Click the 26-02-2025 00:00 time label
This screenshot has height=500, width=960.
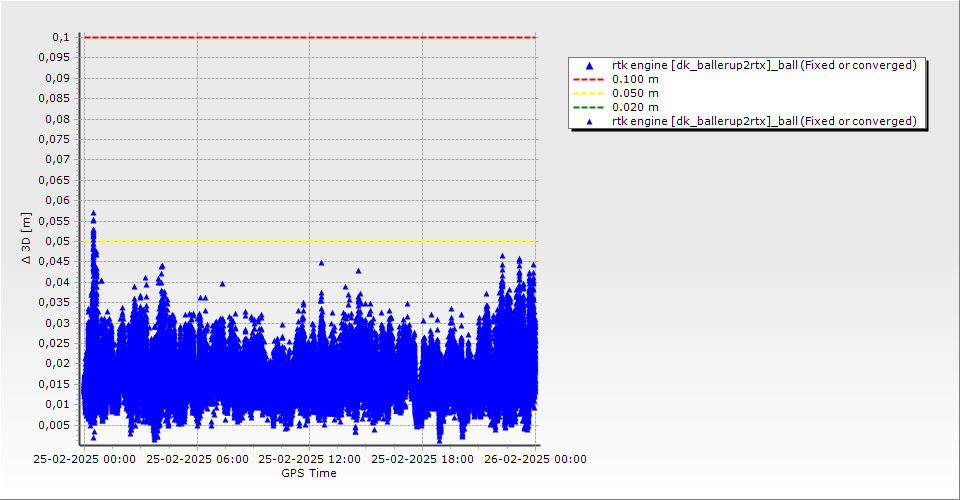535,459
